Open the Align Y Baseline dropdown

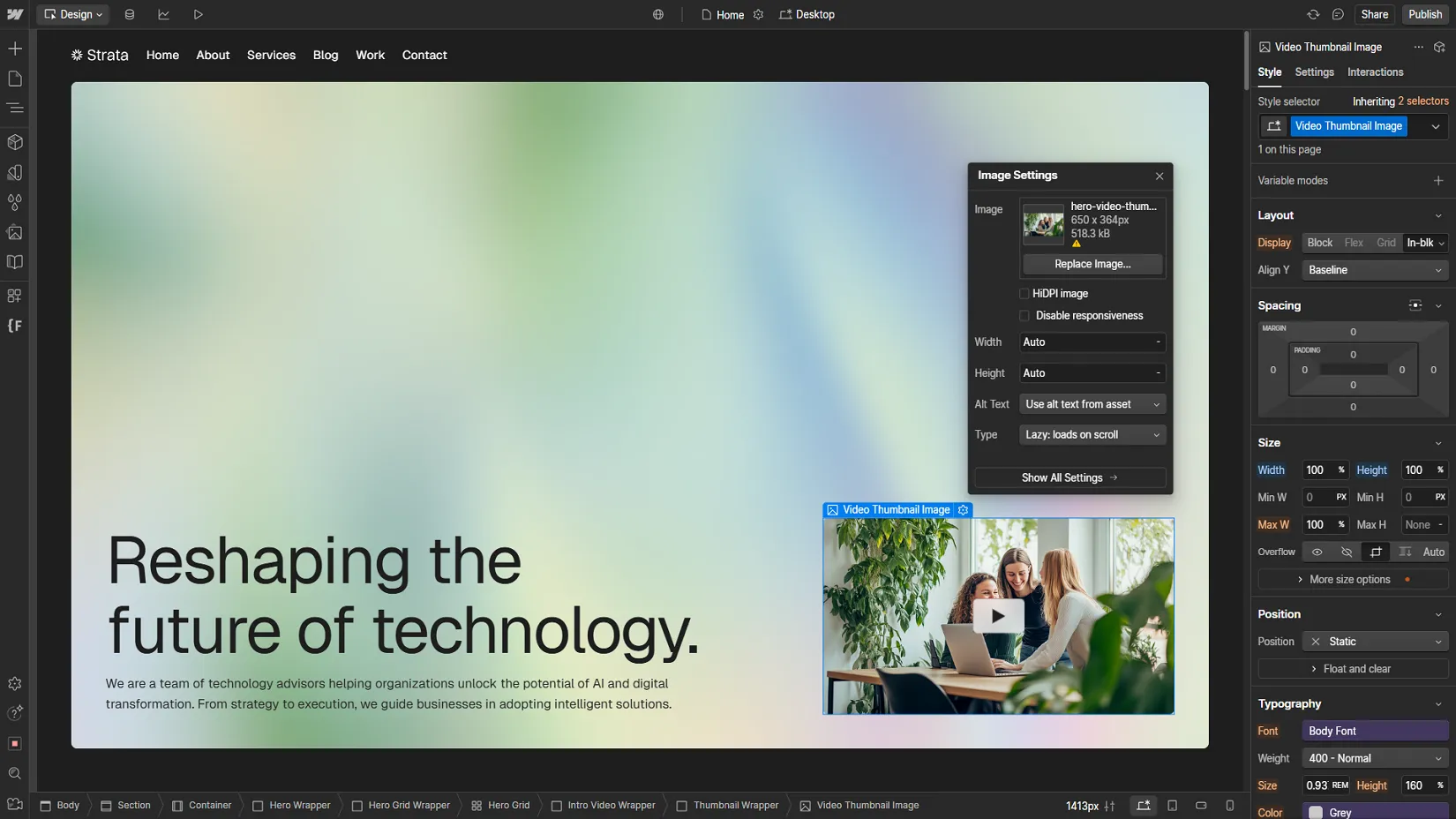click(1375, 270)
